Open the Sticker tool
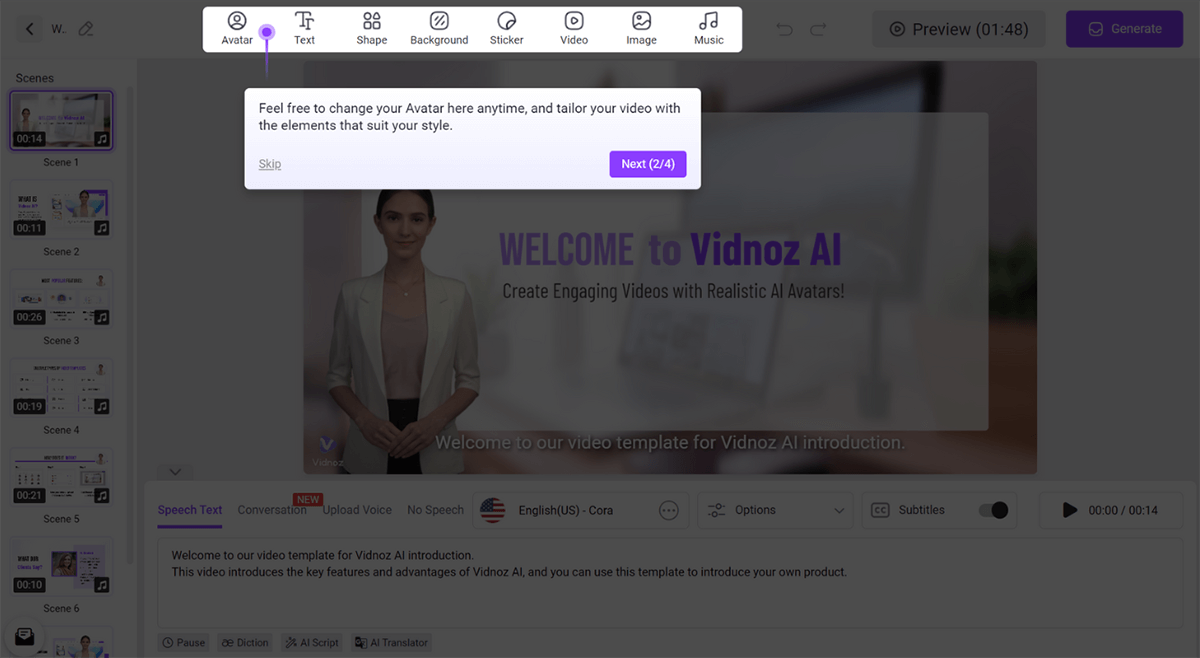The width and height of the screenshot is (1200, 658). [506, 29]
